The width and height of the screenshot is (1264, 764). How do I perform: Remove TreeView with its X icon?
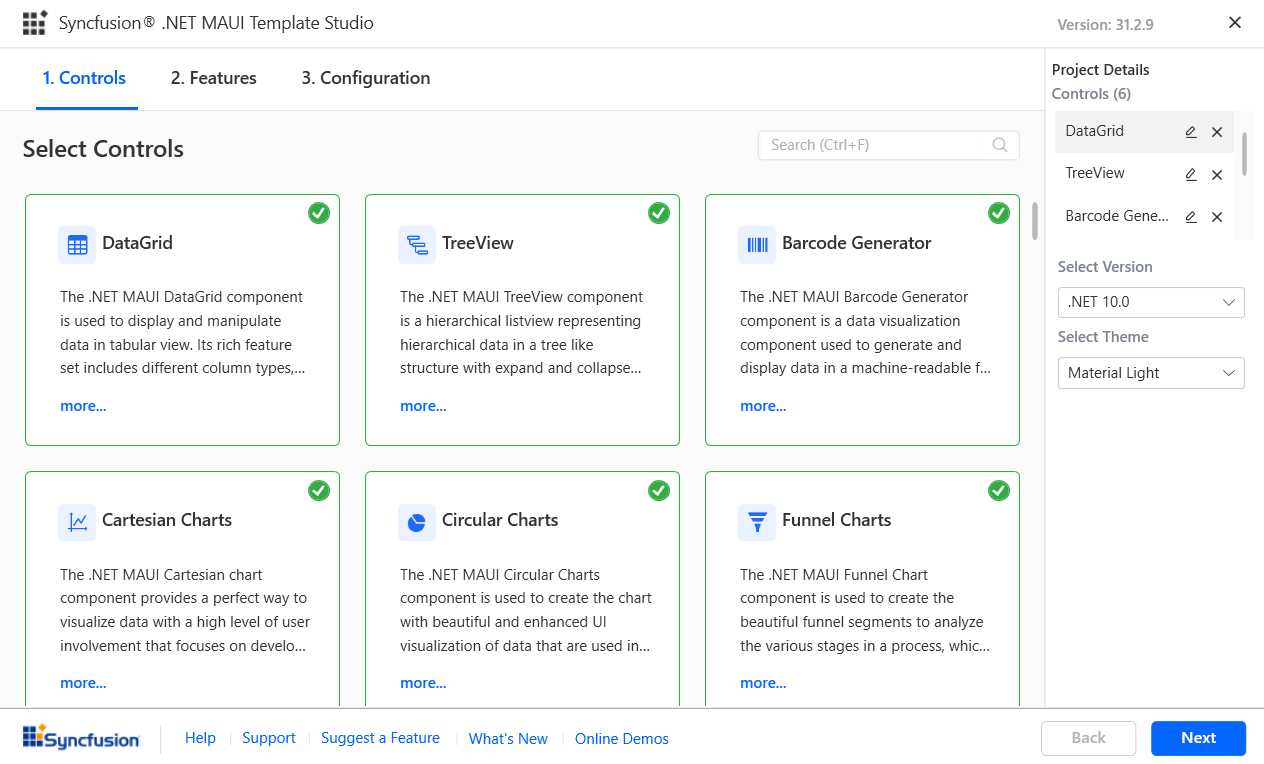point(1217,175)
